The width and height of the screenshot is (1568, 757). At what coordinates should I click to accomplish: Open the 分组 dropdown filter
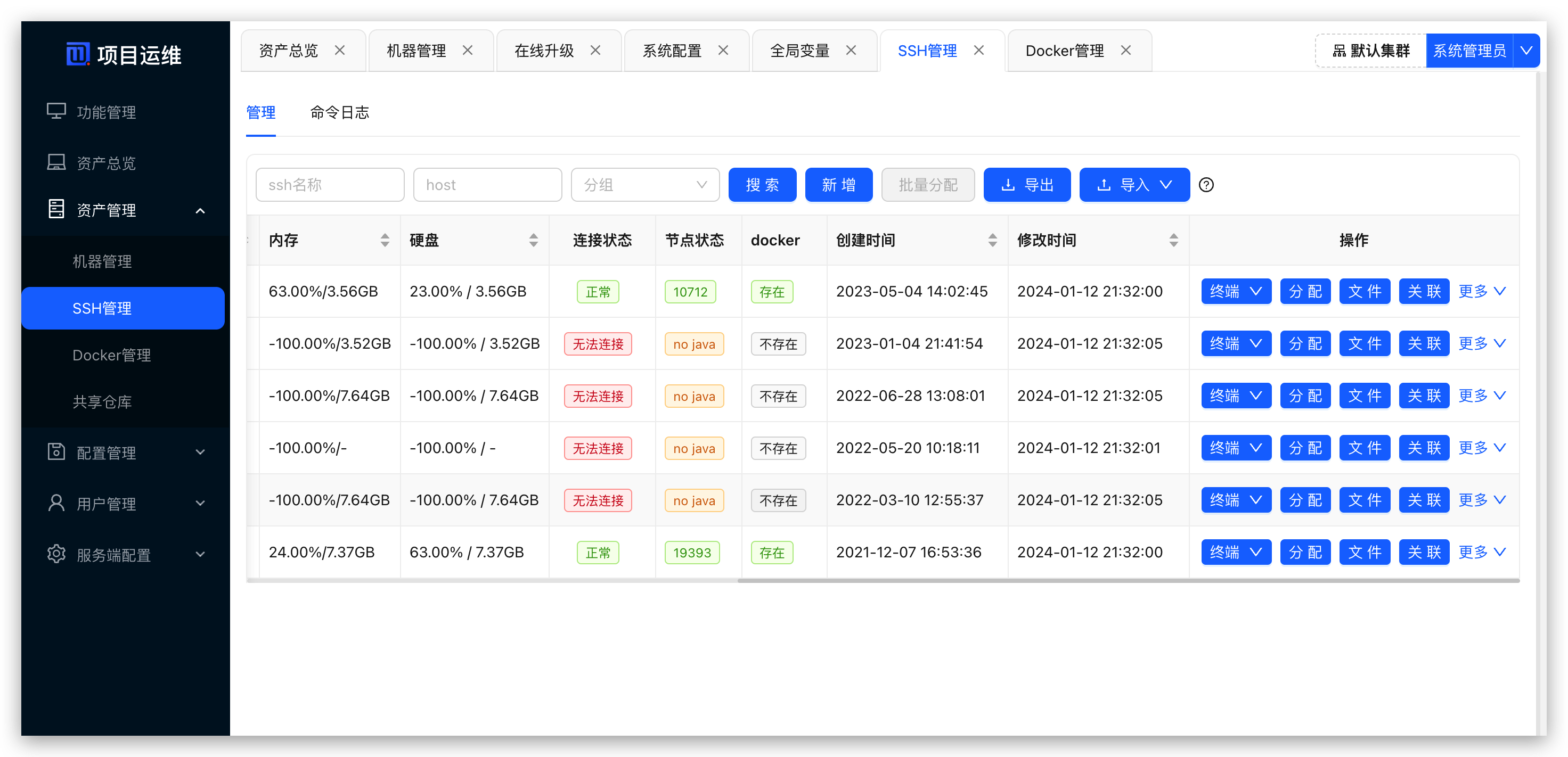pyautogui.click(x=644, y=185)
